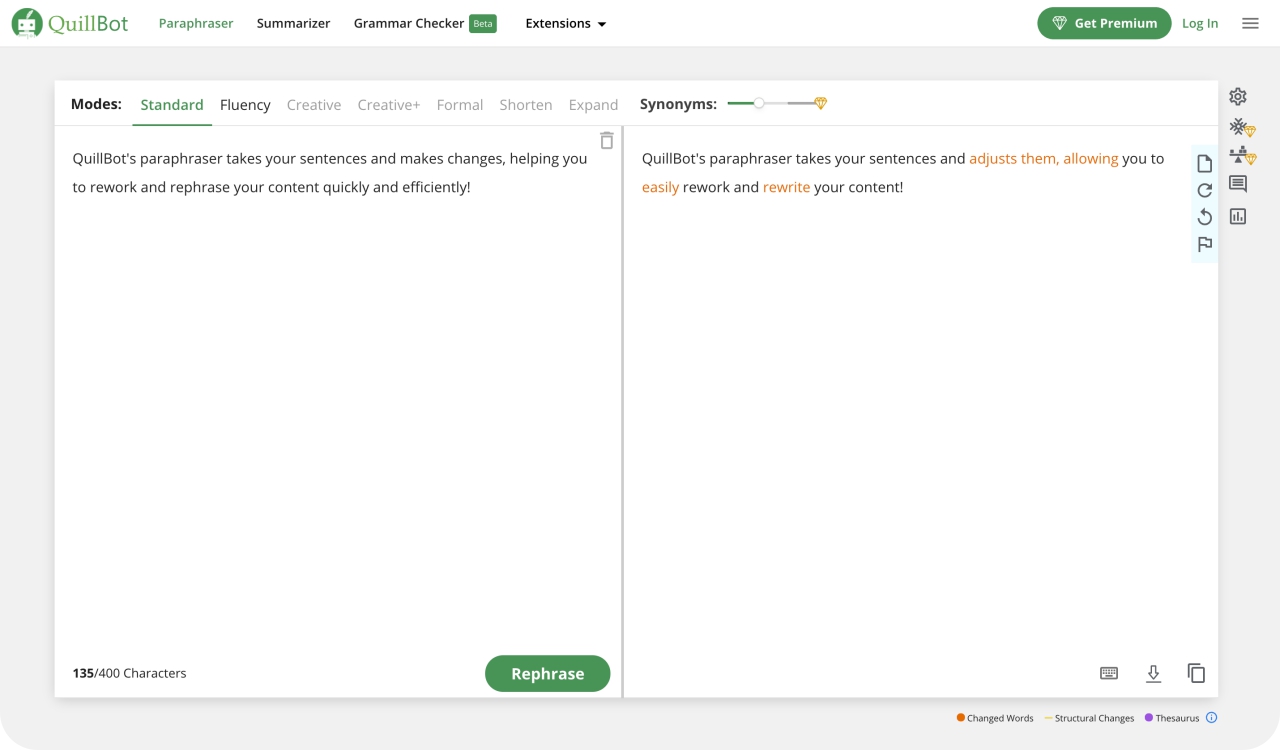Image resolution: width=1280 pixels, height=750 pixels.
Task: Open the premium compare modes icon
Action: (x=1242, y=156)
